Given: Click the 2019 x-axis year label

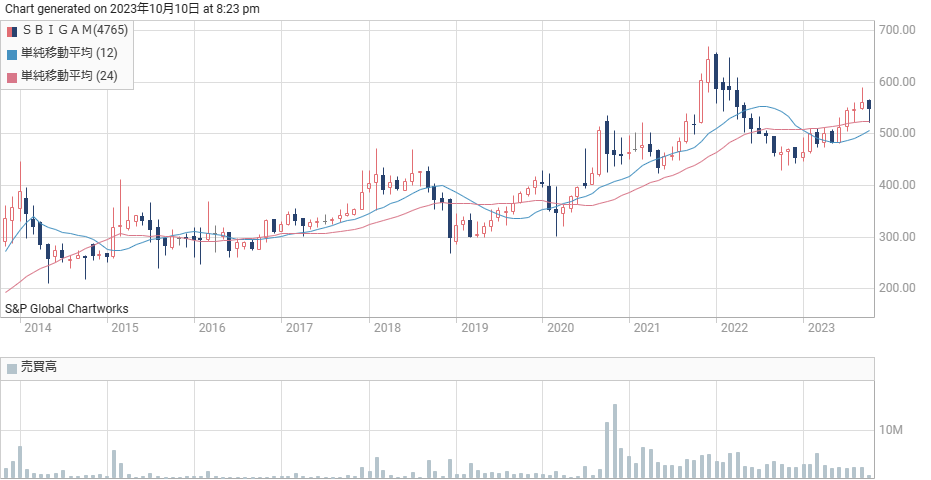Looking at the screenshot, I should coord(474,328).
